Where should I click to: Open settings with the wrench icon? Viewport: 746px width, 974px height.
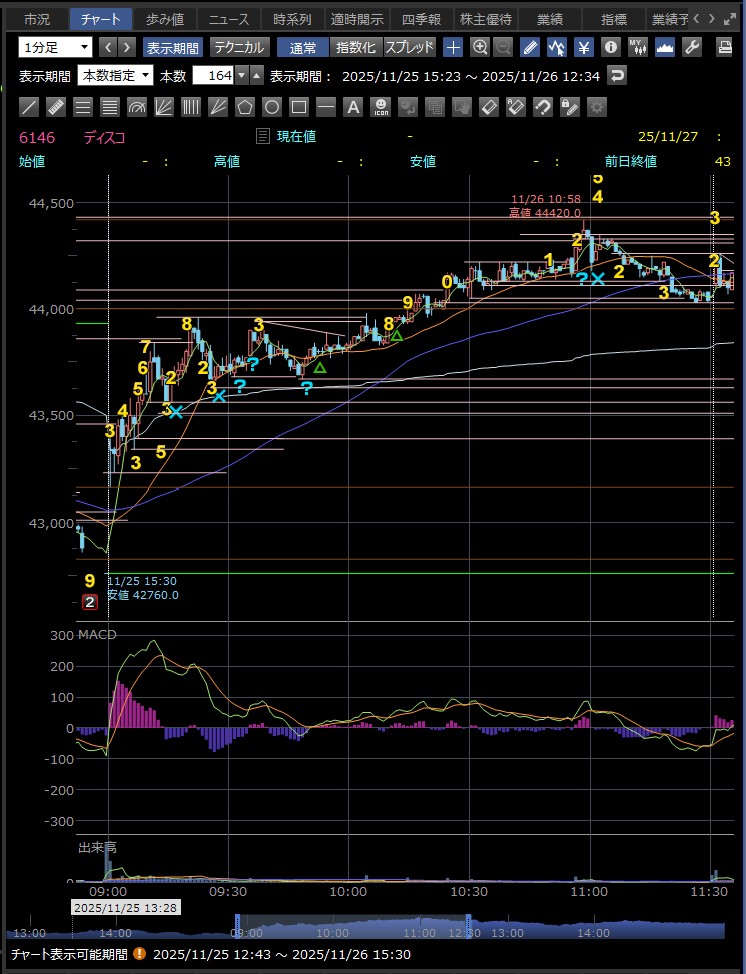point(691,47)
